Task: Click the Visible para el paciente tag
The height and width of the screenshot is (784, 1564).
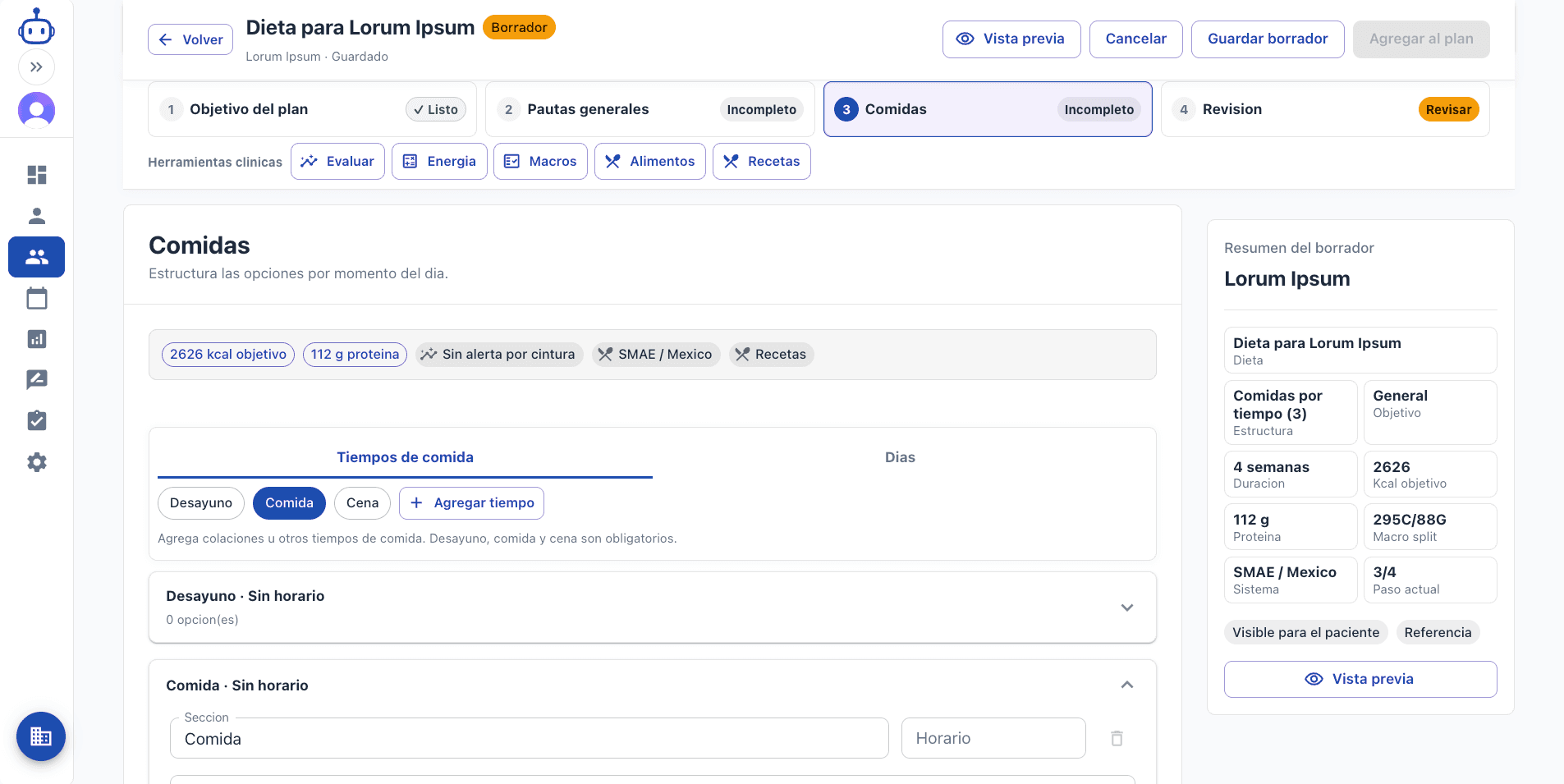Action: (1305, 632)
